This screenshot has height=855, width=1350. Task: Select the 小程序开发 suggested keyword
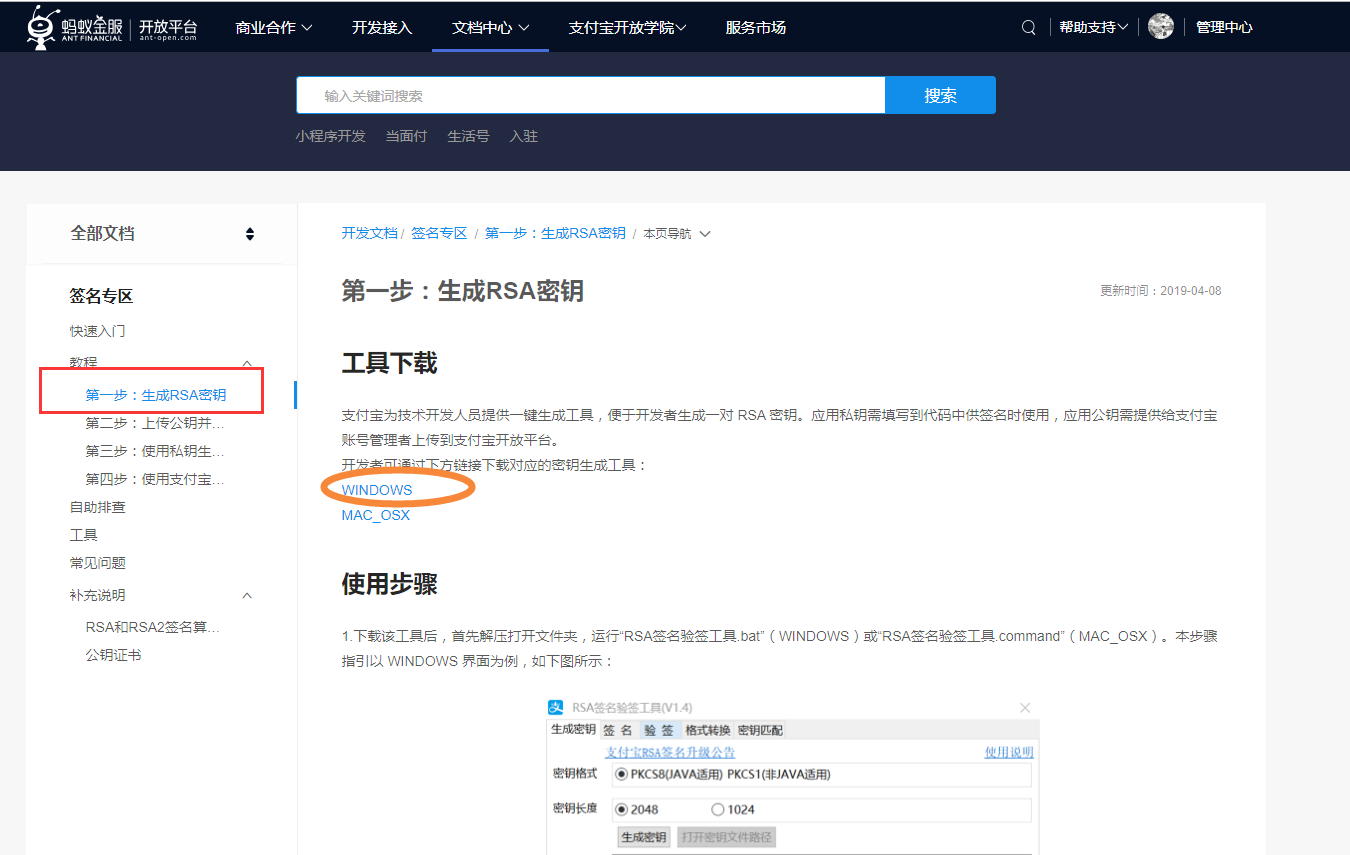331,136
